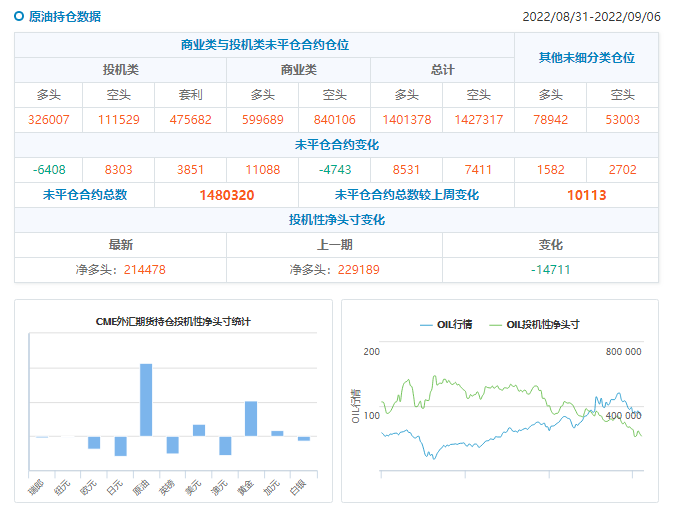Click the 原油 bar in the bar chart

coord(146,400)
